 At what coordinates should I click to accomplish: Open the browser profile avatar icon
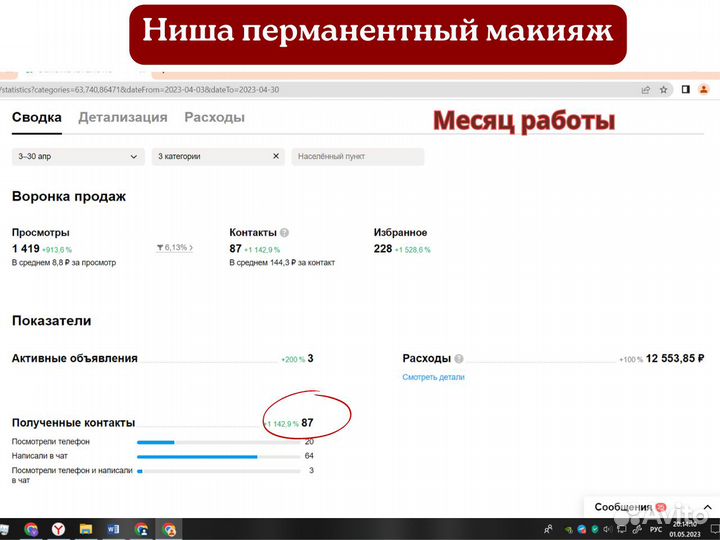pyautogui.click(x=703, y=90)
